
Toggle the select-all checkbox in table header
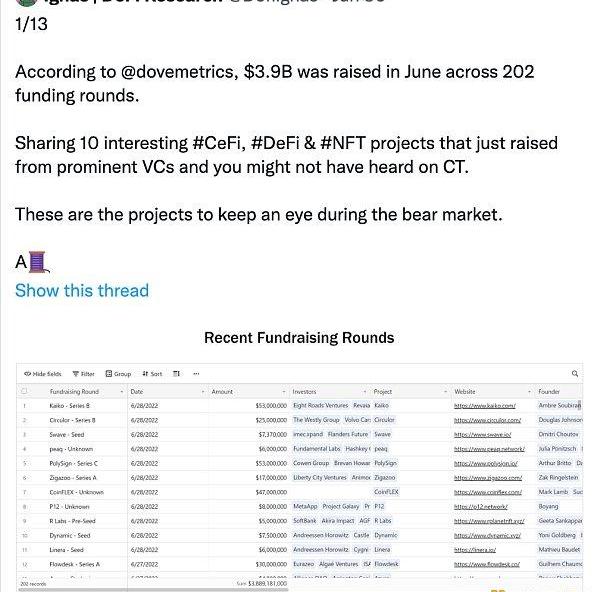pyautogui.click(x=24, y=391)
